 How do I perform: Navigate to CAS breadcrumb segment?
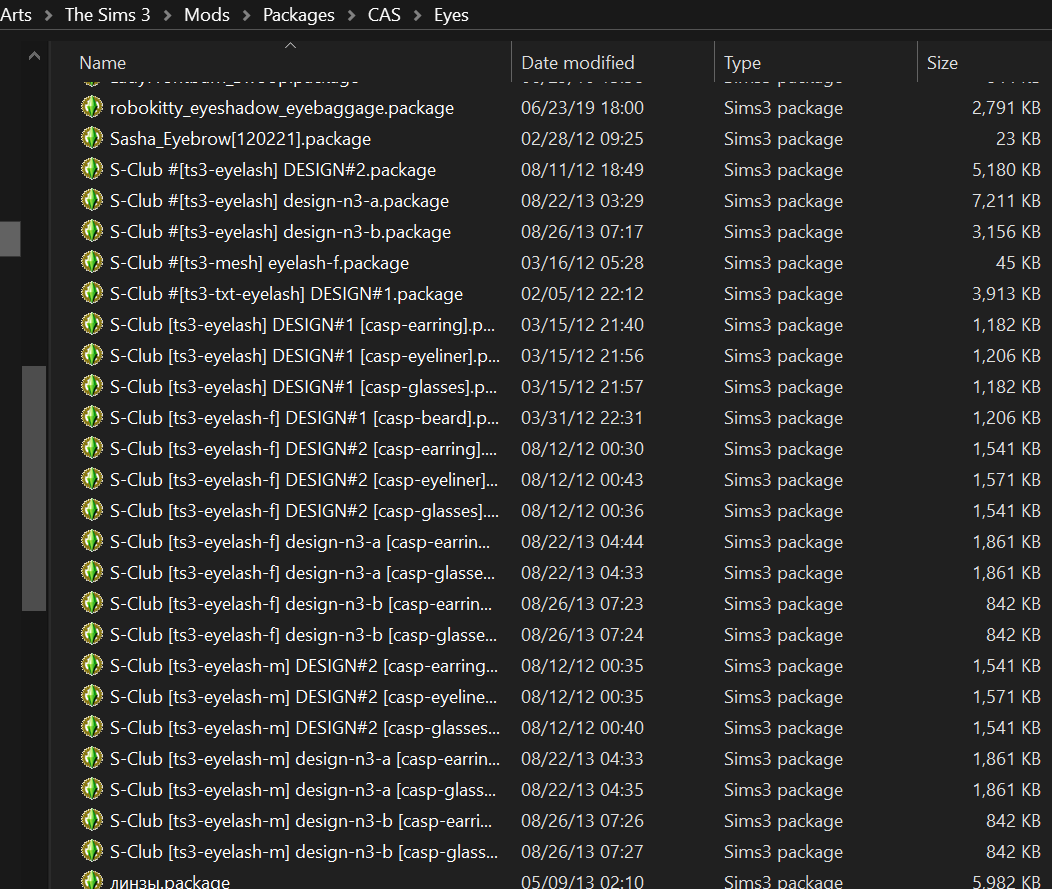pyautogui.click(x=384, y=15)
